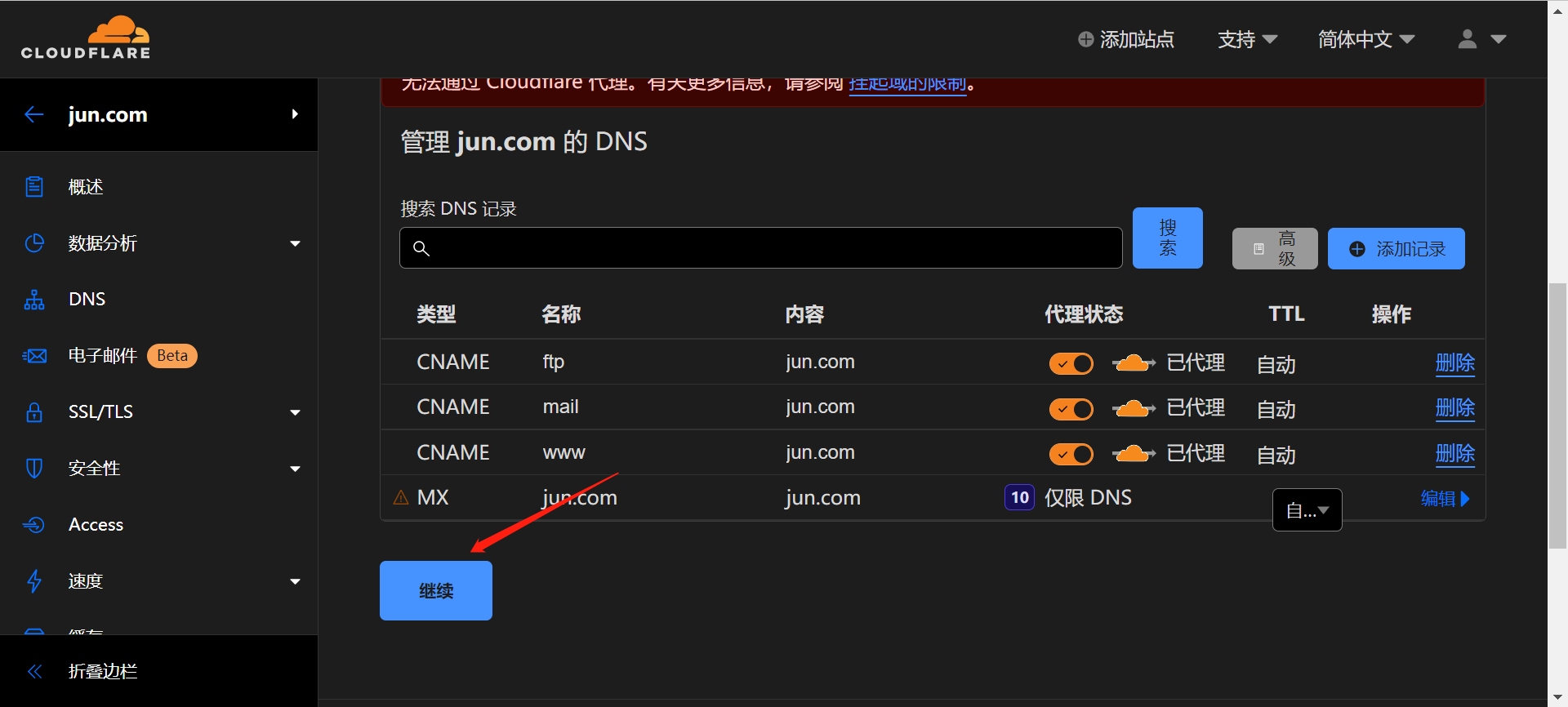Click the lightning bolt icon for 速度
1568x707 pixels.
pos(34,580)
